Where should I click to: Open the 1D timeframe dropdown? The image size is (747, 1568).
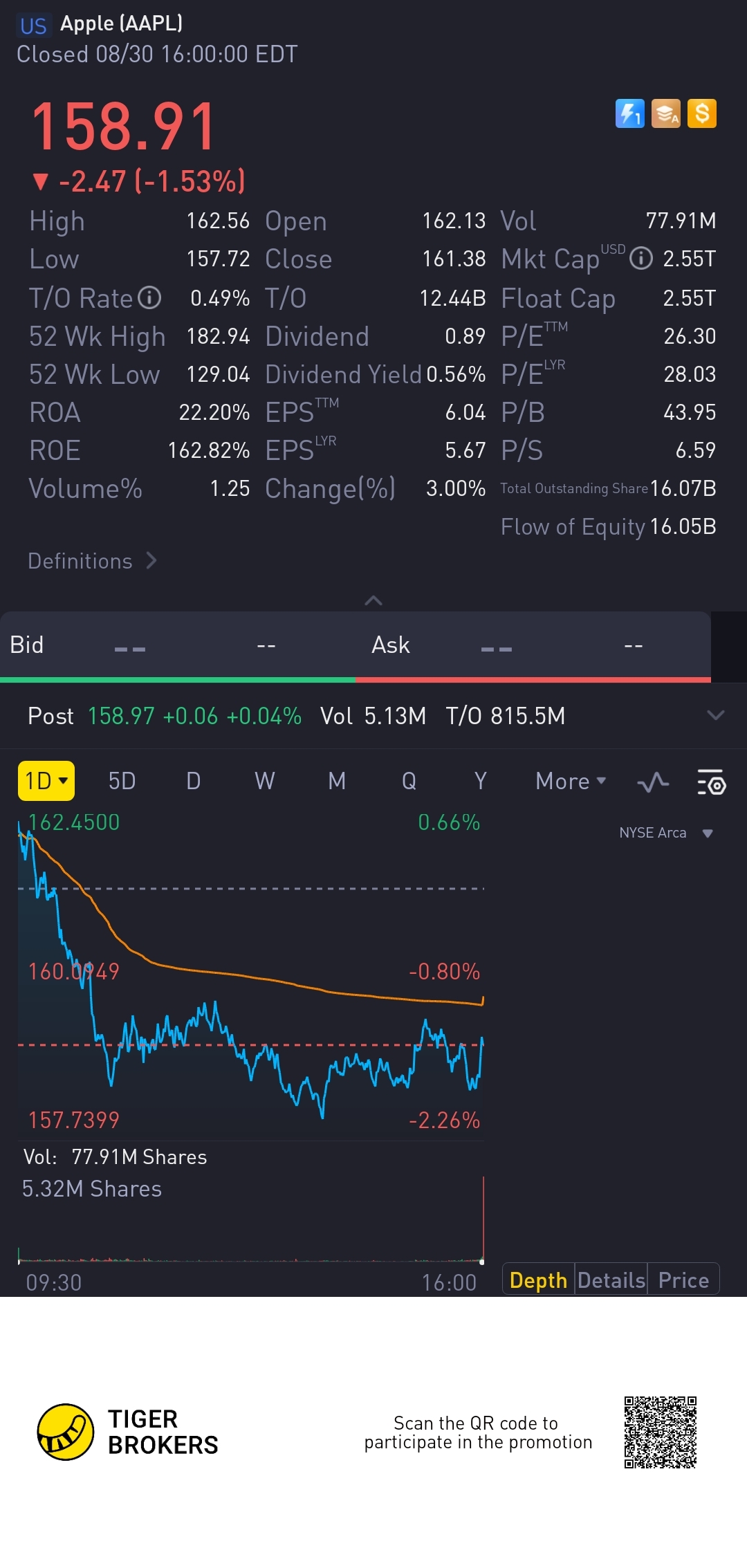point(46,781)
